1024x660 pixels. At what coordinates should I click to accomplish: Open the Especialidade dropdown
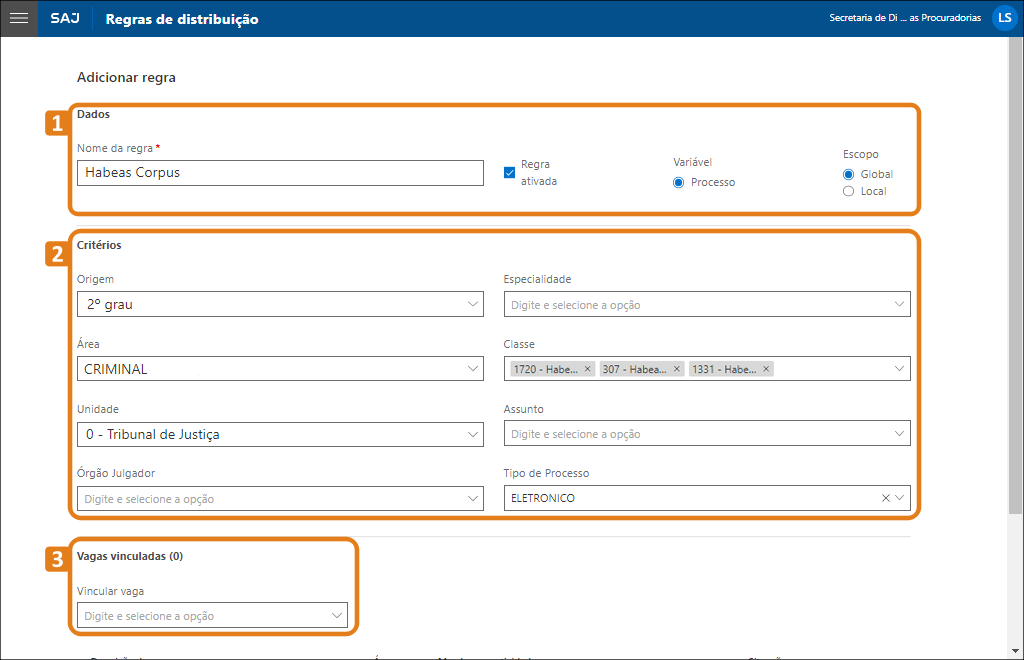(x=707, y=304)
